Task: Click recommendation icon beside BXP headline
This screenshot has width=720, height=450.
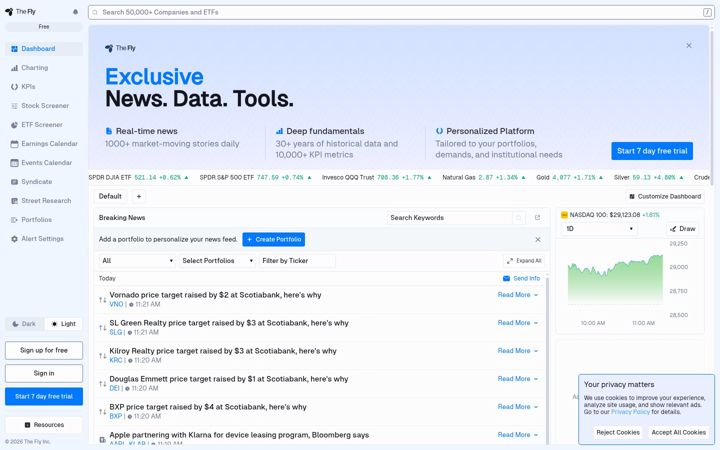Action: pyautogui.click(x=102, y=412)
